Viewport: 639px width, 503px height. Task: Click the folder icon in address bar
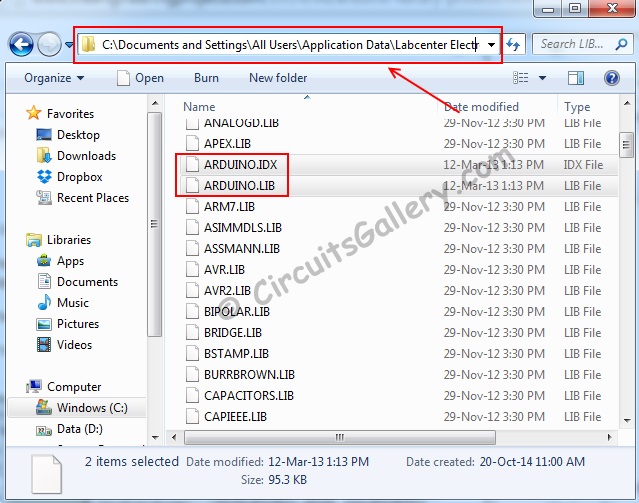pos(88,44)
